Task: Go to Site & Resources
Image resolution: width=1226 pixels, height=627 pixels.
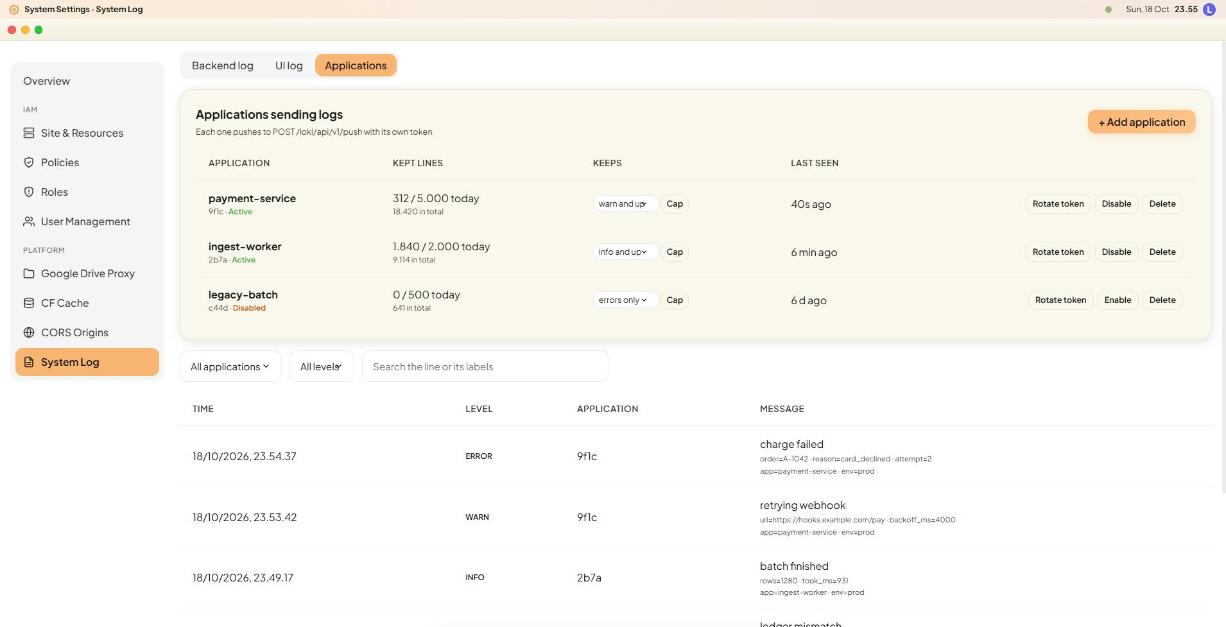Action: 87,133
